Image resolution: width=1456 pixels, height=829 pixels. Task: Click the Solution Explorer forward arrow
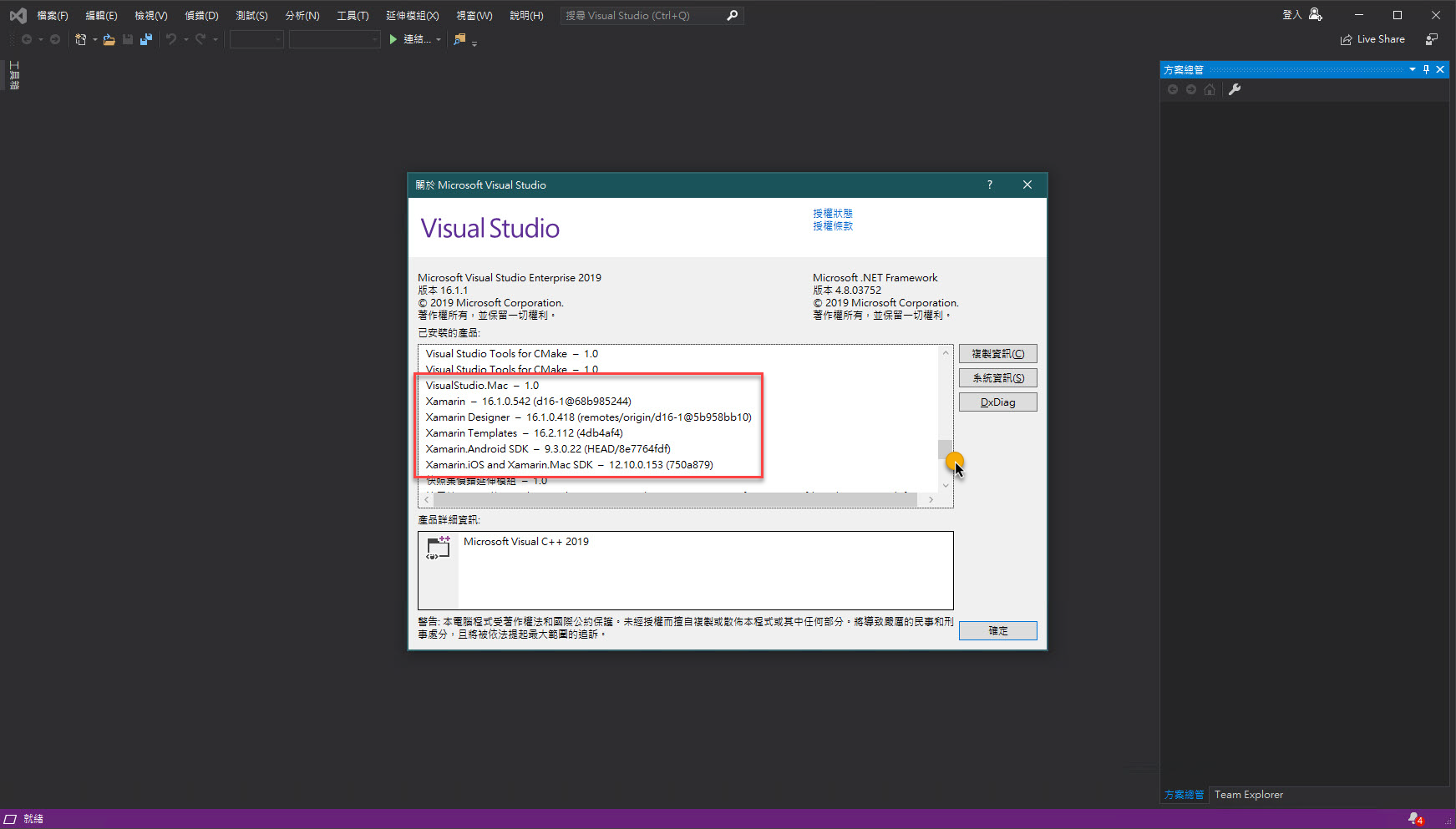click(1191, 89)
